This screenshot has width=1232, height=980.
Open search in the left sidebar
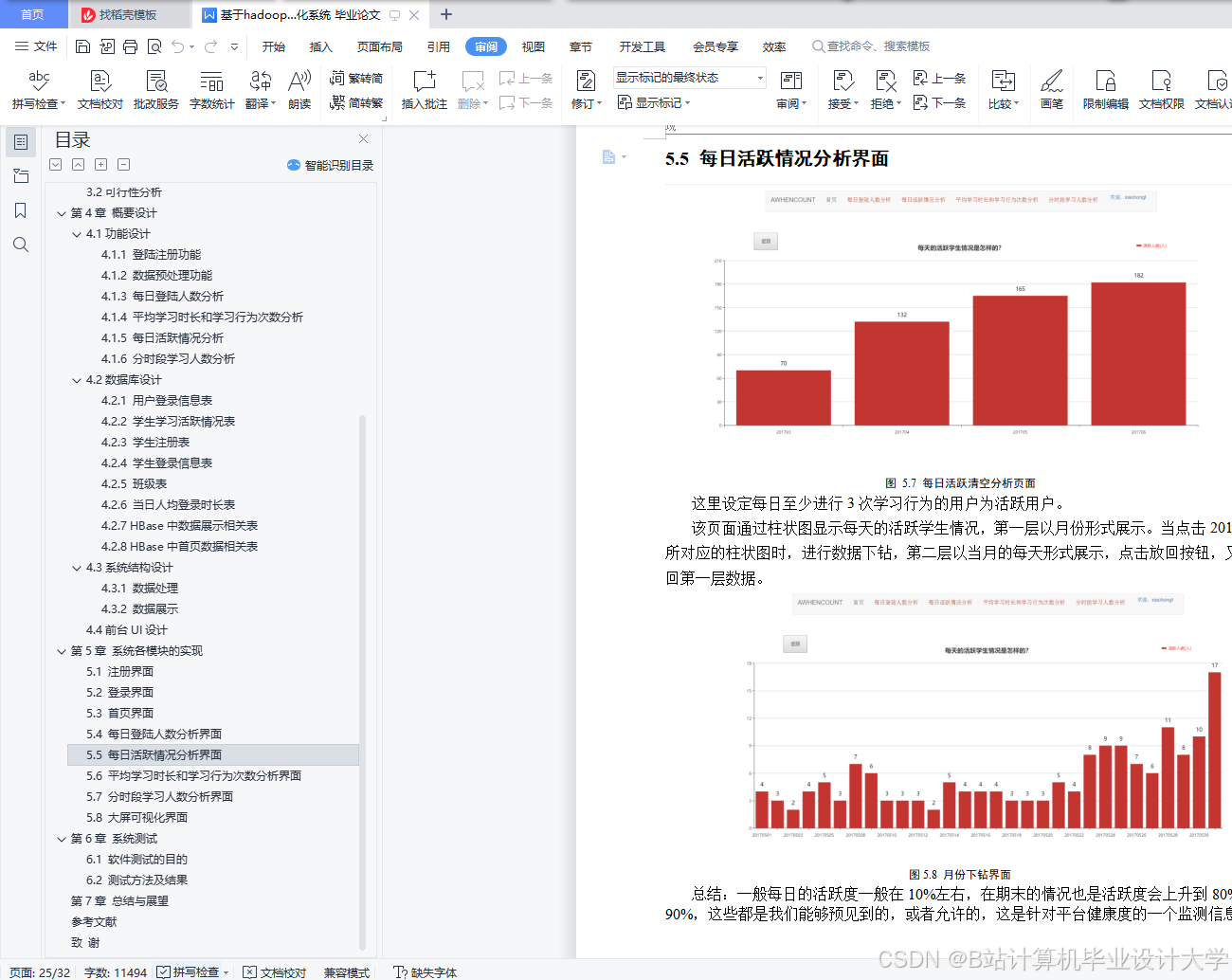[21, 244]
